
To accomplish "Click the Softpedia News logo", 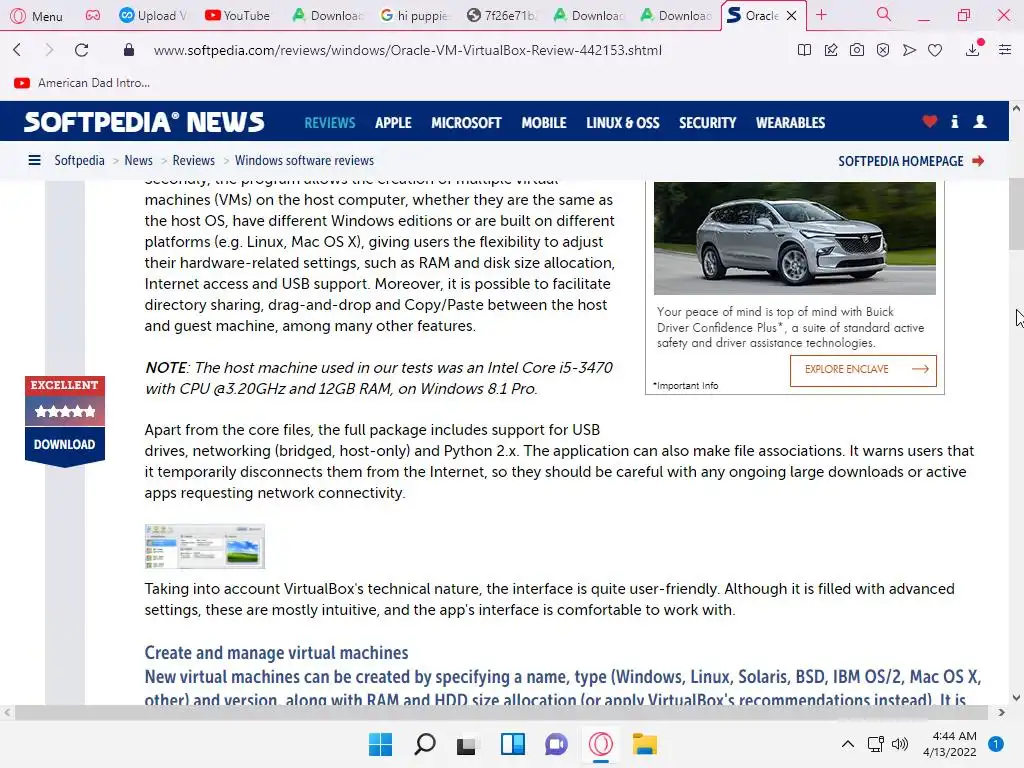I will pyautogui.click(x=144, y=122).
